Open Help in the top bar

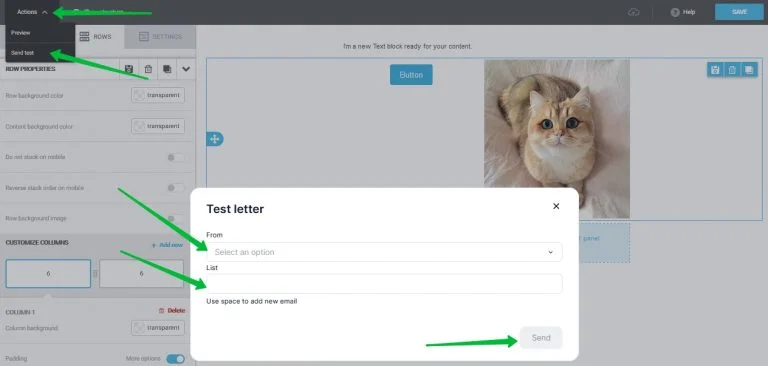(x=683, y=12)
